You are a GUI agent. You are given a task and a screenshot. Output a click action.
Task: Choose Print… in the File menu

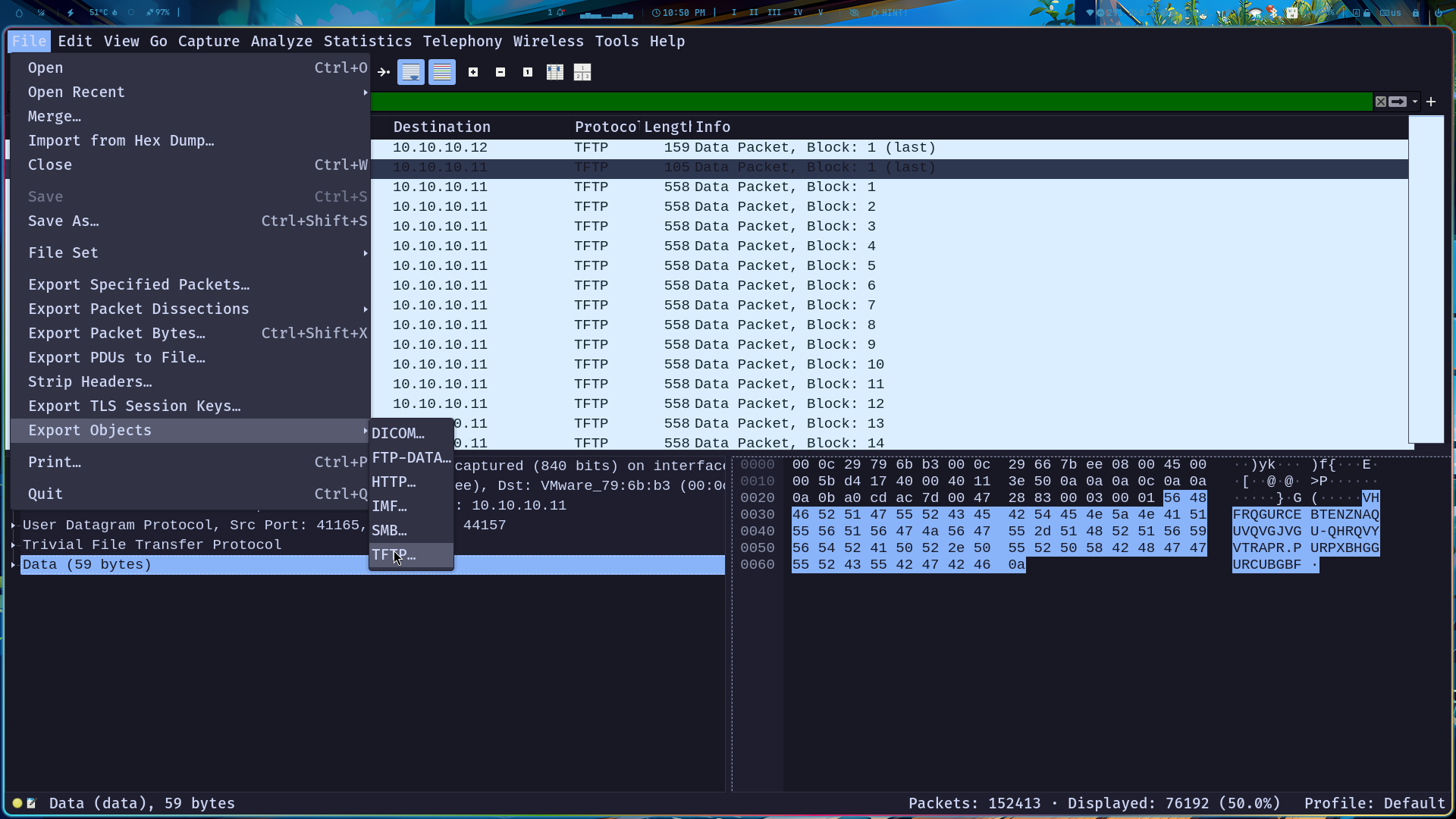coord(190,462)
